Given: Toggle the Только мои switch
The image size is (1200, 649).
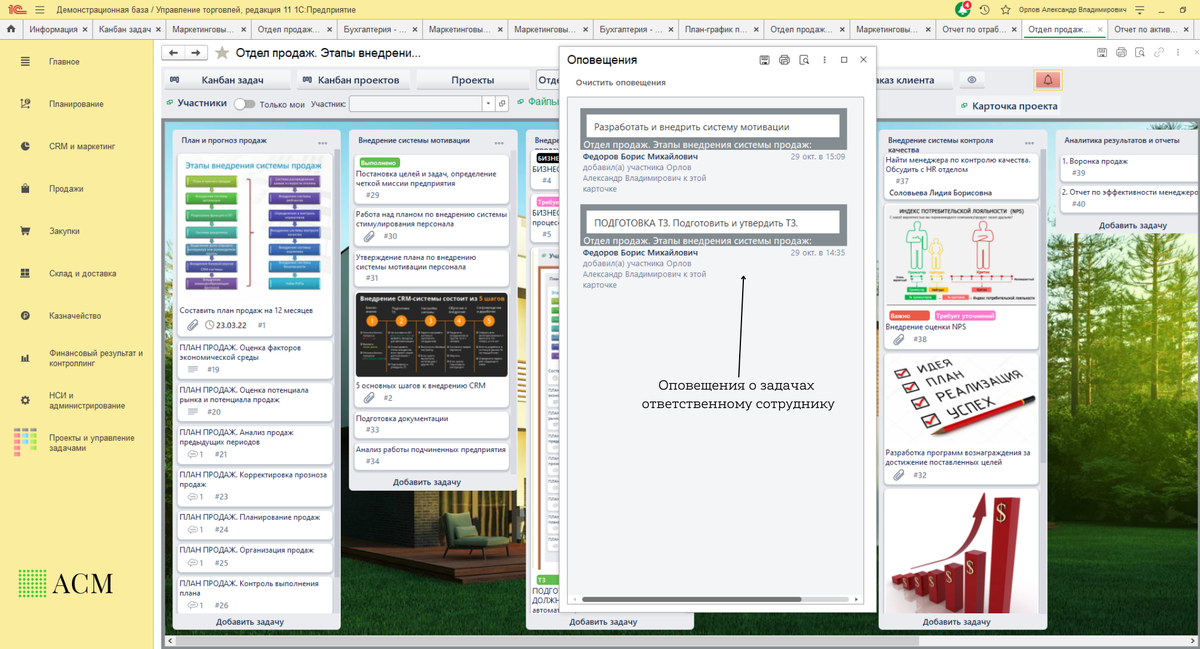Looking at the screenshot, I should click(x=244, y=103).
